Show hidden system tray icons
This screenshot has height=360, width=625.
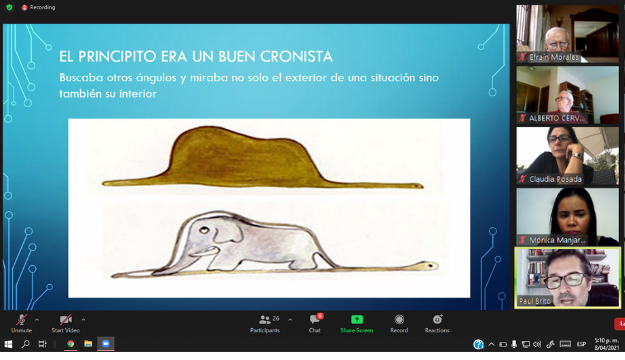tap(491, 344)
